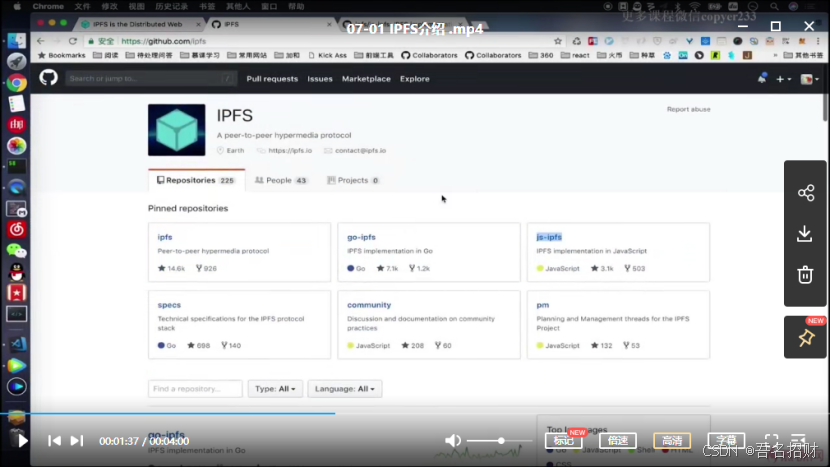Open the go-ipfs pinned repository
The height and width of the screenshot is (467, 831).
tap(361, 237)
